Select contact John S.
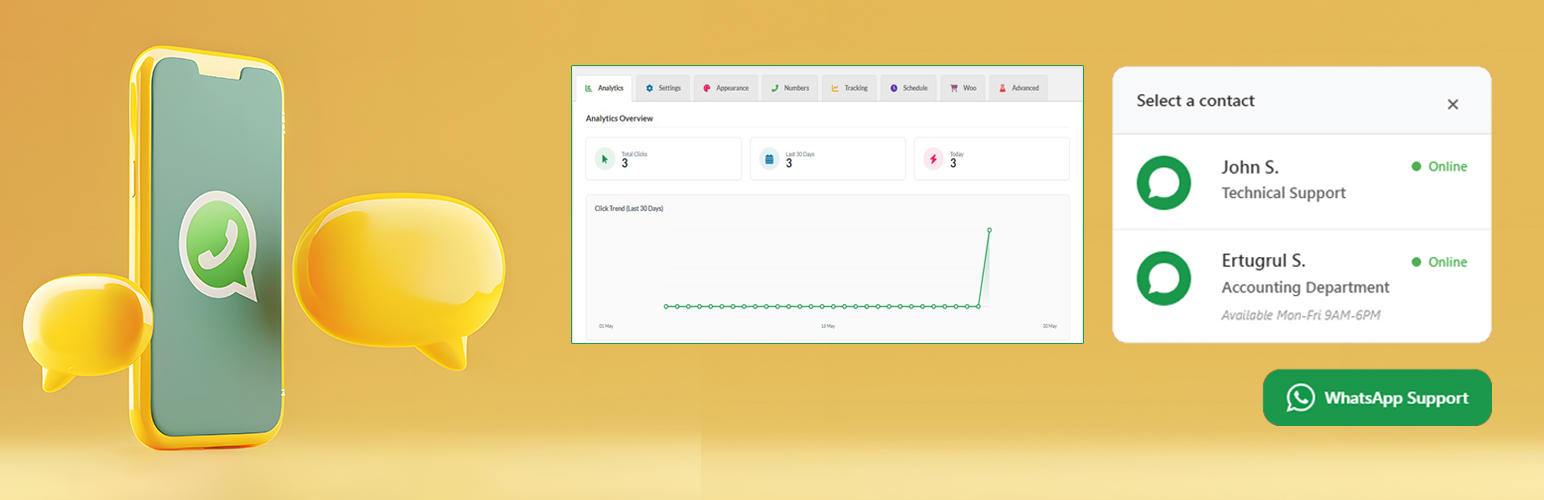The image size is (1544, 500). pos(1302,182)
